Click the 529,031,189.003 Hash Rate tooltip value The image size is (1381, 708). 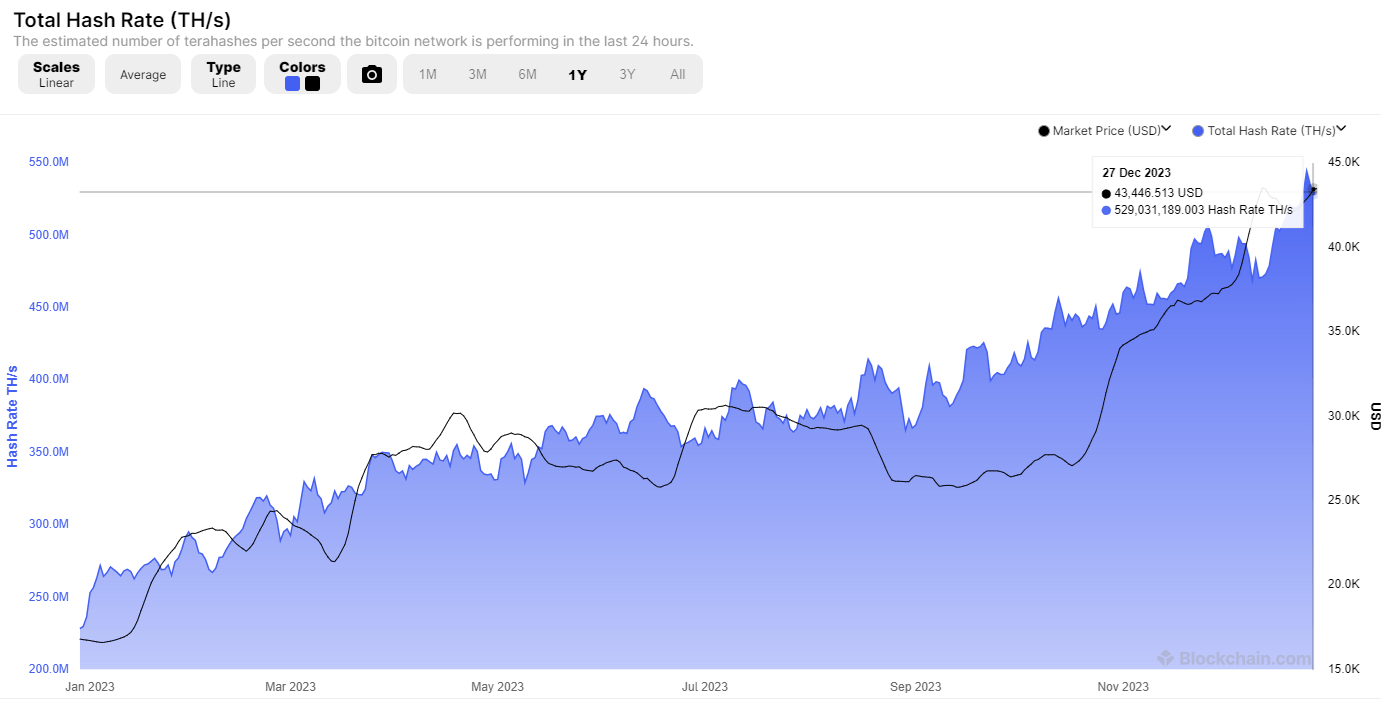click(x=1203, y=210)
